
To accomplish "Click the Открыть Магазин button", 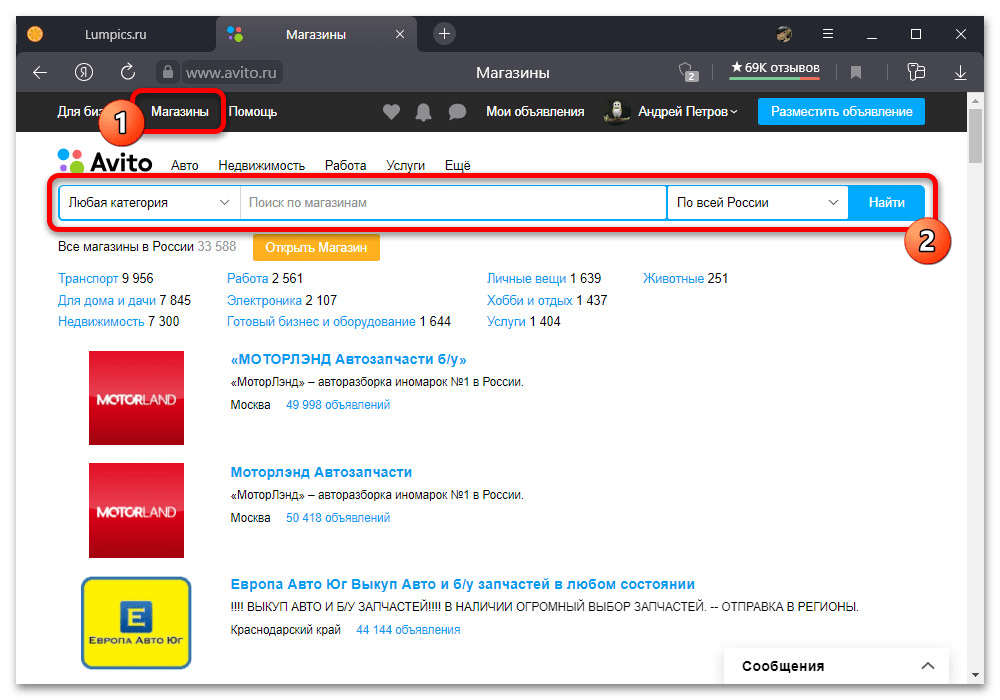I will click(316, 247).
